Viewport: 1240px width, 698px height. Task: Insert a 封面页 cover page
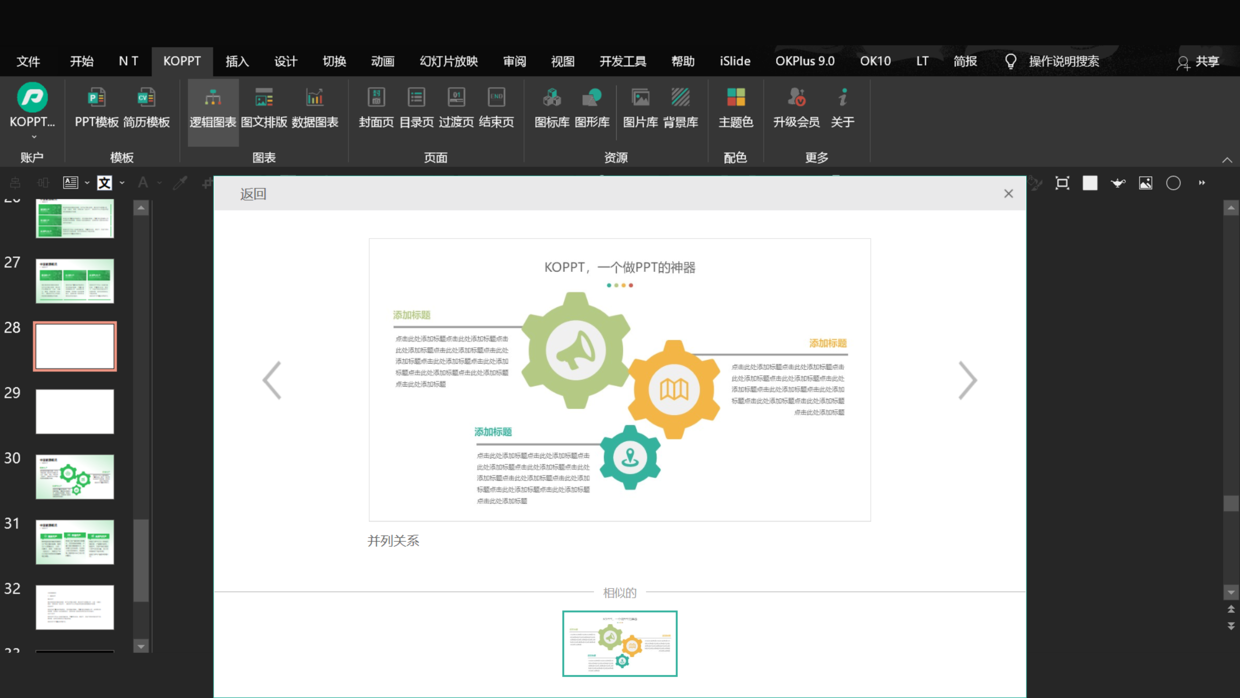376,107
